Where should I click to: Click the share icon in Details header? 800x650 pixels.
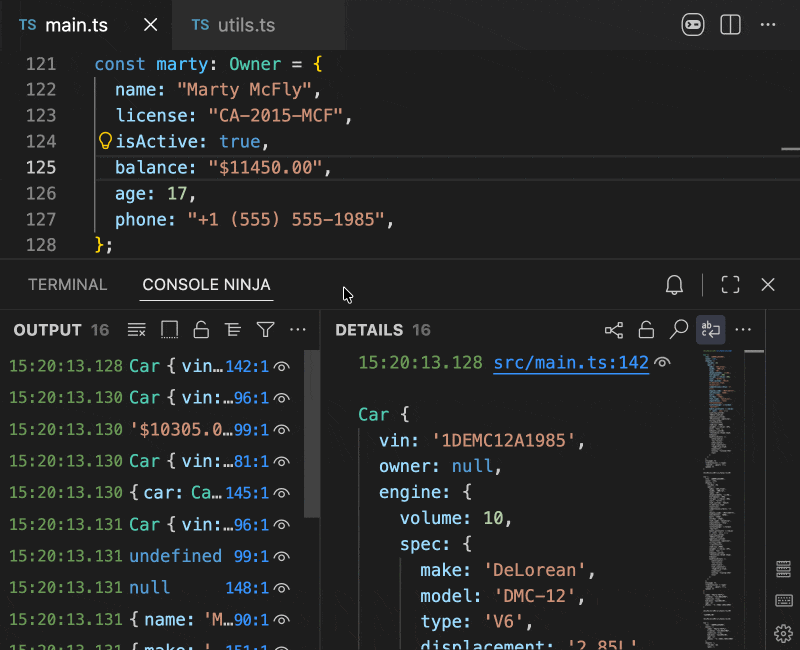pyautogui.click(x=614, y=329)
